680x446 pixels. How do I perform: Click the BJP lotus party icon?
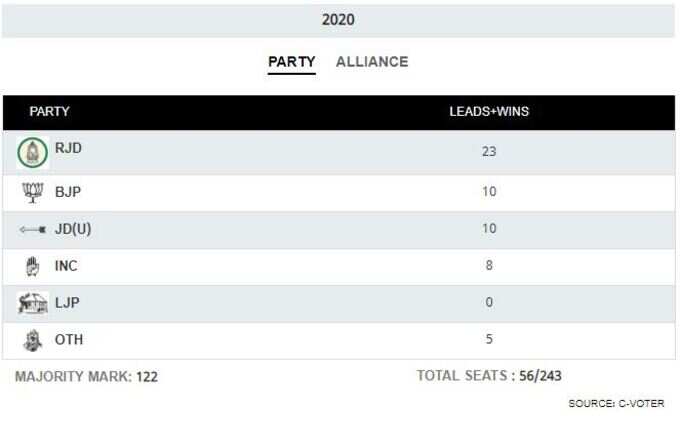point(33,193)
